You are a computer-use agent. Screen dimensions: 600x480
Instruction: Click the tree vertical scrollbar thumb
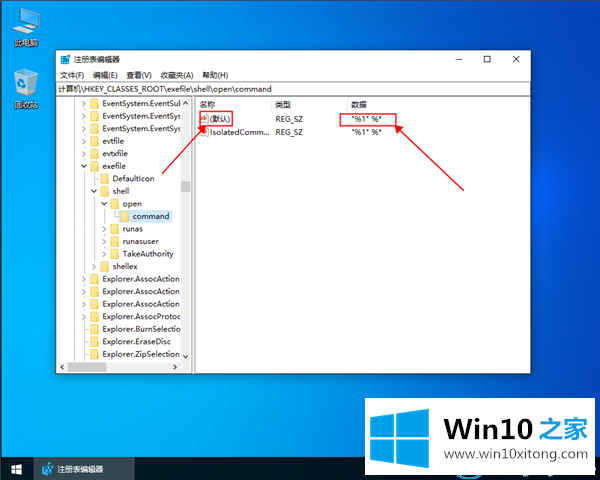[x=186, y=186]
